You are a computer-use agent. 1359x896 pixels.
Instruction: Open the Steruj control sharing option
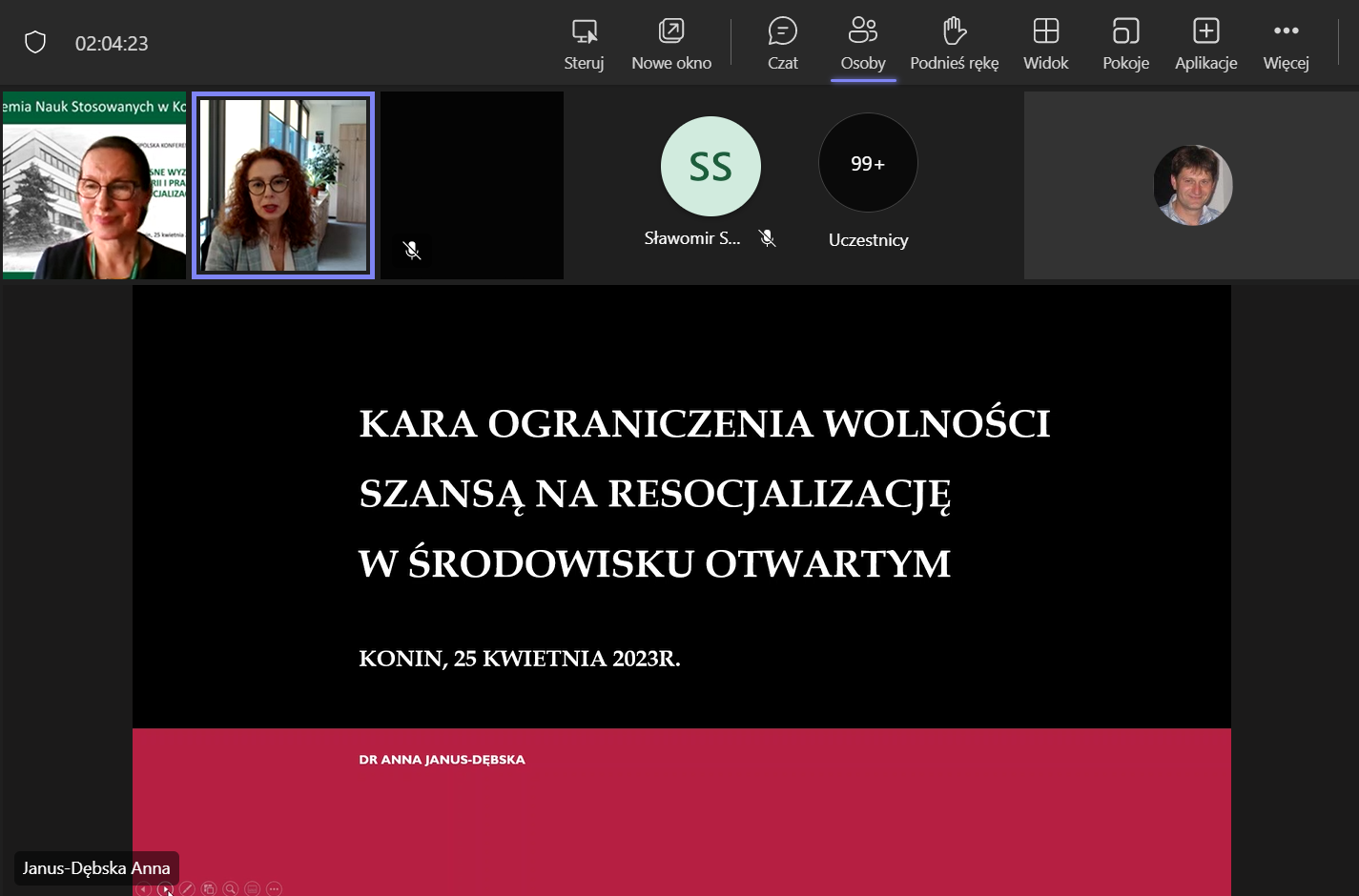(x=584, y=44)
